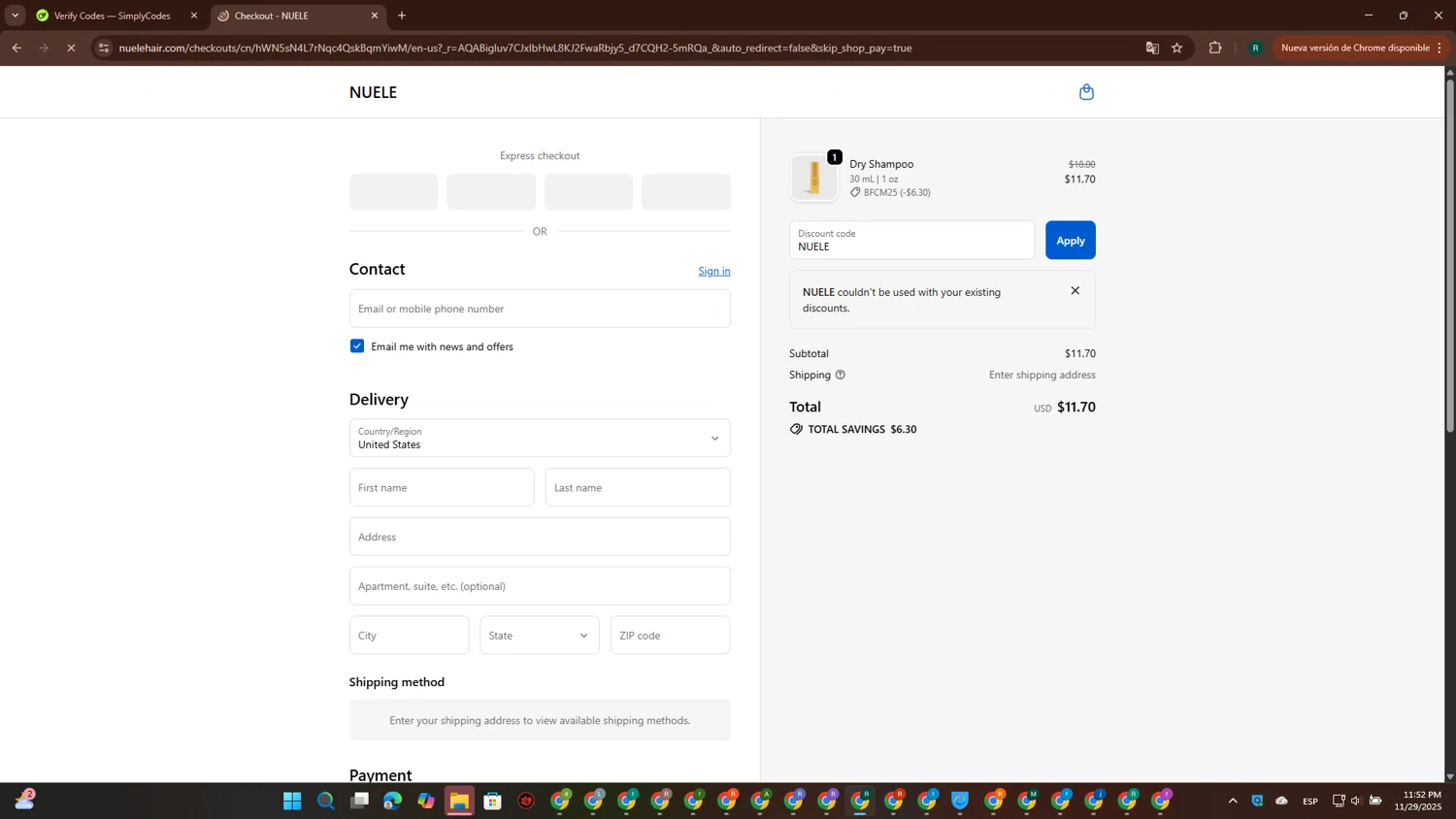Open the State dropdown
The height and width of the screenshot is (819, 1456).
(x=540, y=636)
